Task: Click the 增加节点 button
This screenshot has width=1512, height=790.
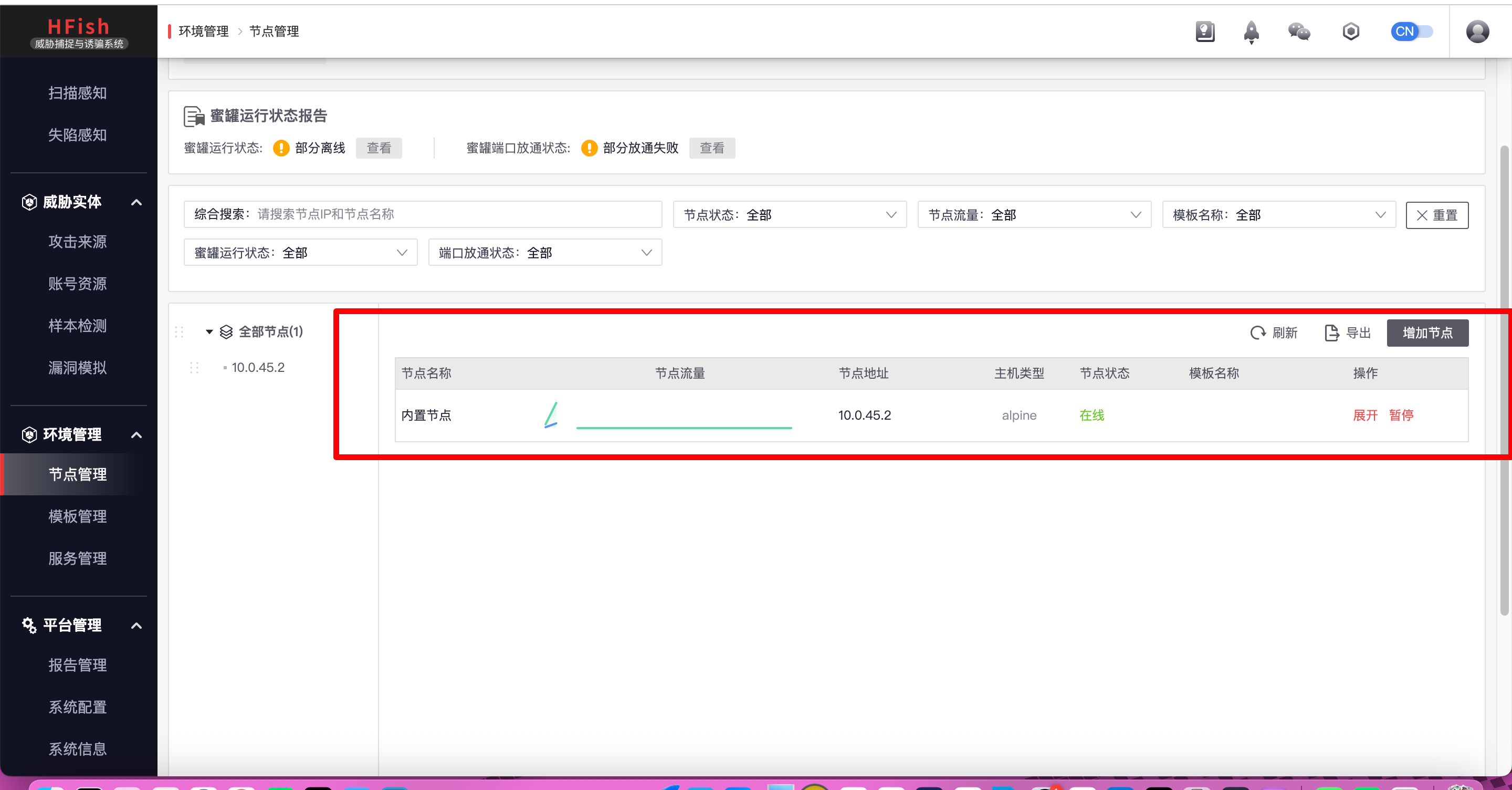Action: 1427,333
